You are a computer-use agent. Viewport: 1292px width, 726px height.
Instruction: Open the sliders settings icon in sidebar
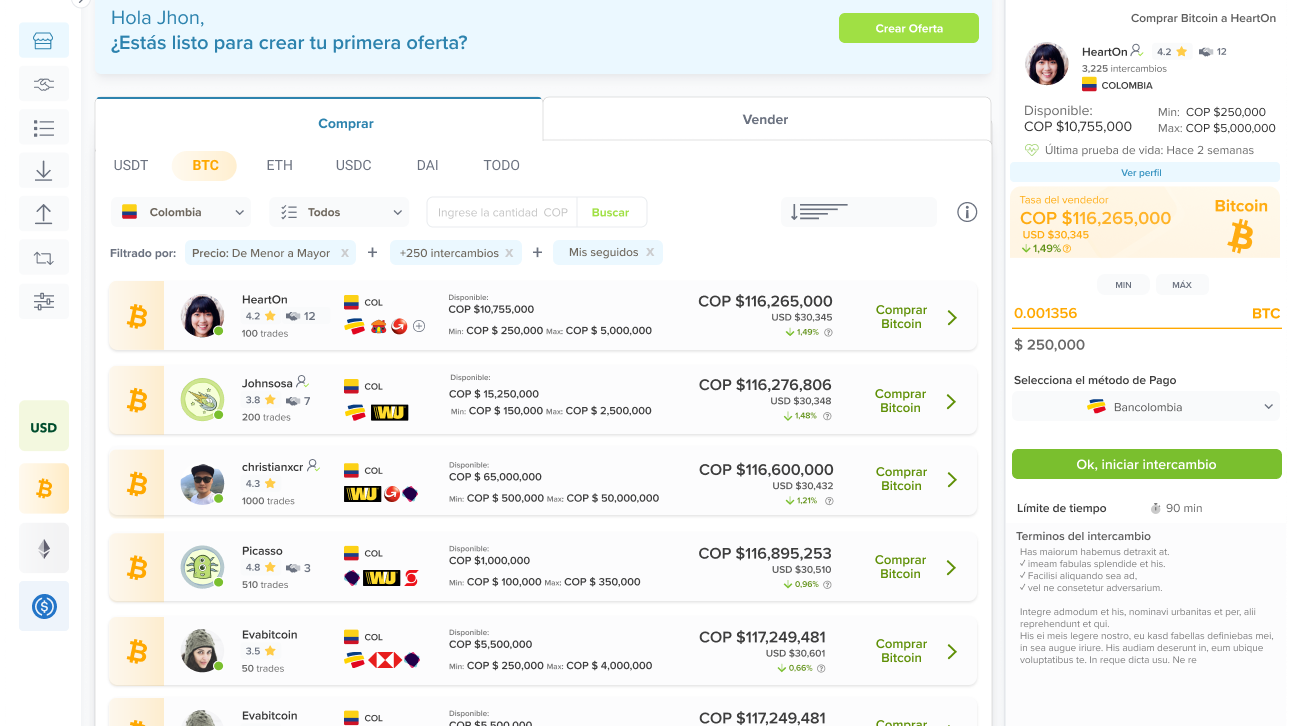tap(43, 300)
